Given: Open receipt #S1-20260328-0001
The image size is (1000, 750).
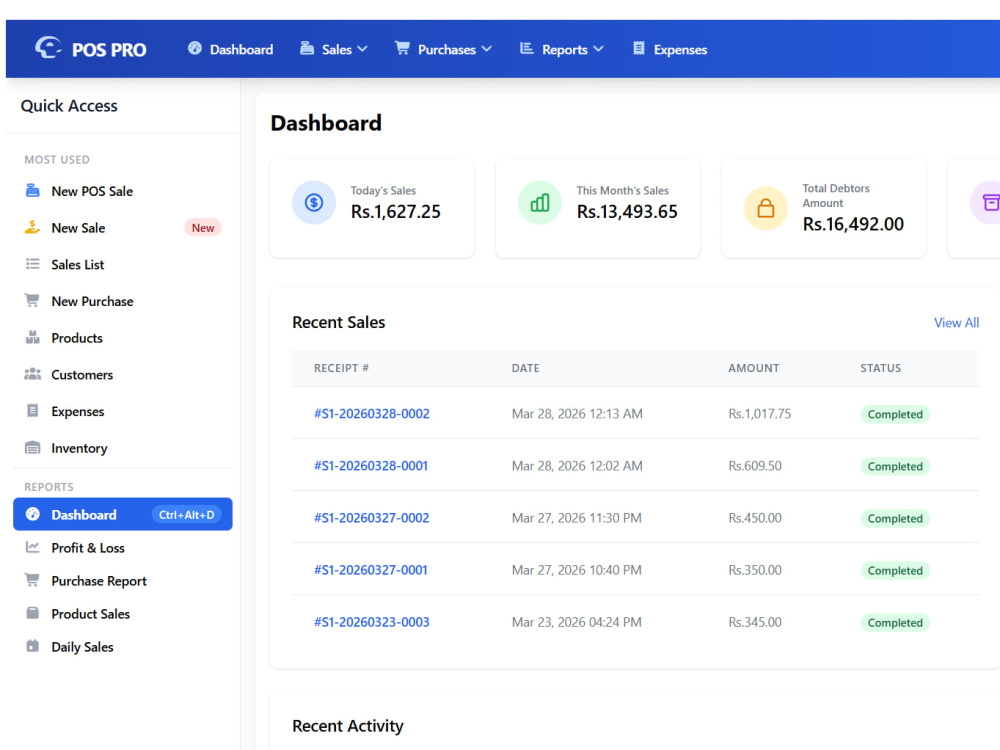Looking at the screenshot, I should [x=371, y=466].
